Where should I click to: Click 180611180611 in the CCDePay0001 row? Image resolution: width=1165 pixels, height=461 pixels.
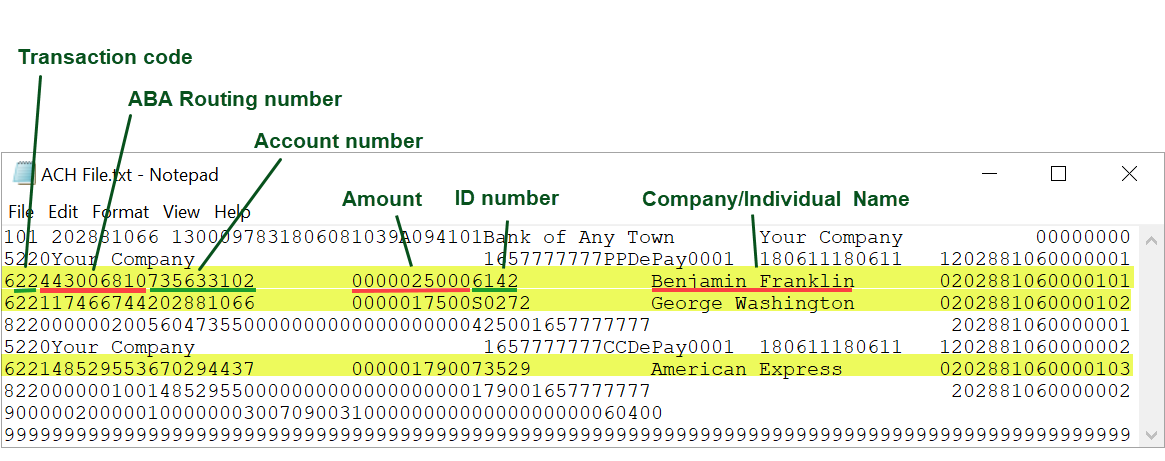(831, 347)
